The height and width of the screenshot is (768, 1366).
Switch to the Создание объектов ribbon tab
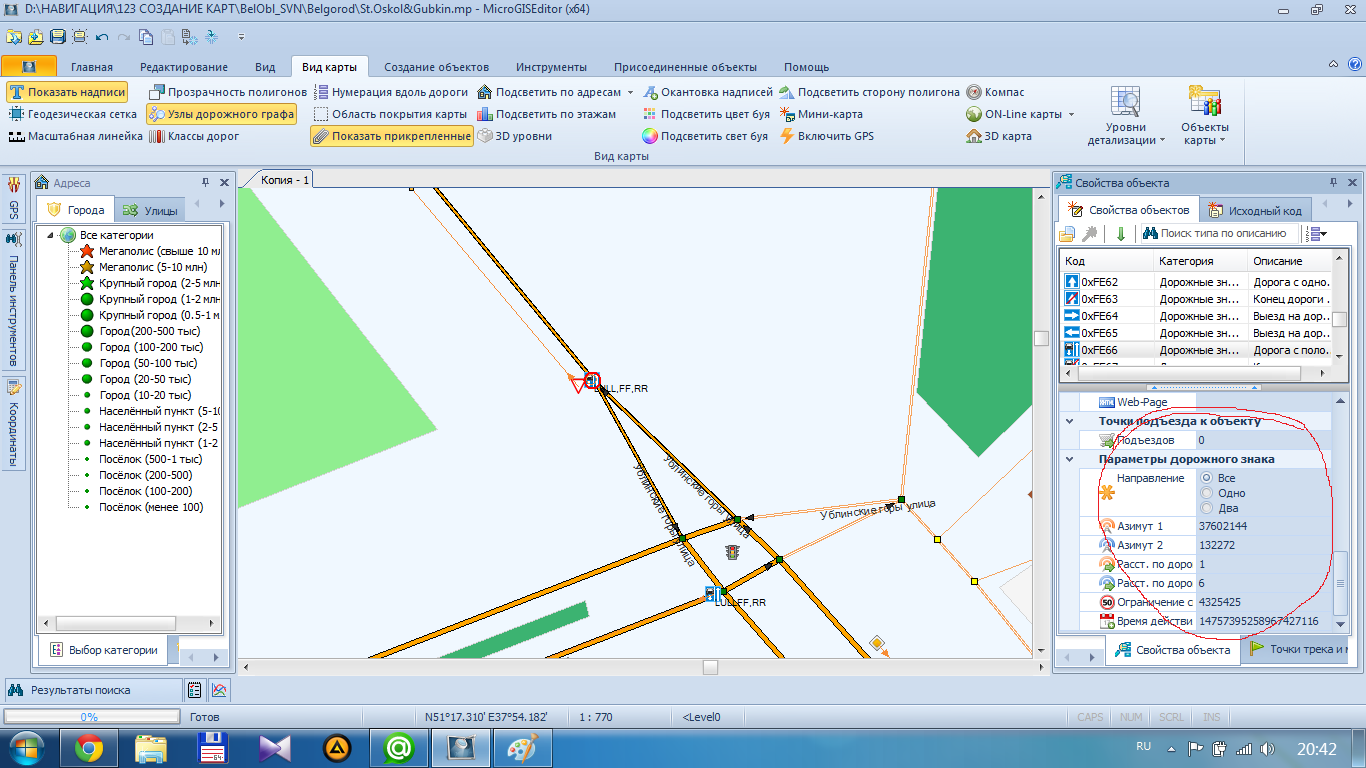436,67
